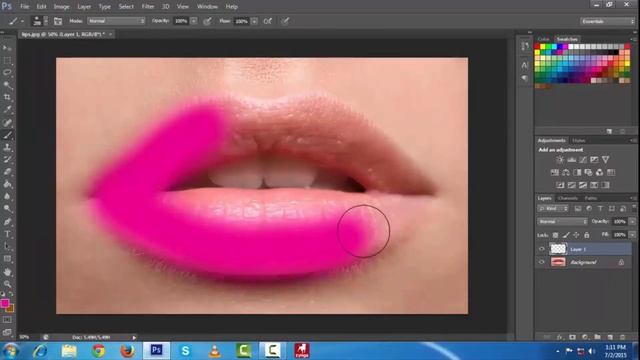Select the Hand tool
This screenshot has width=640, height=360.
7,271
